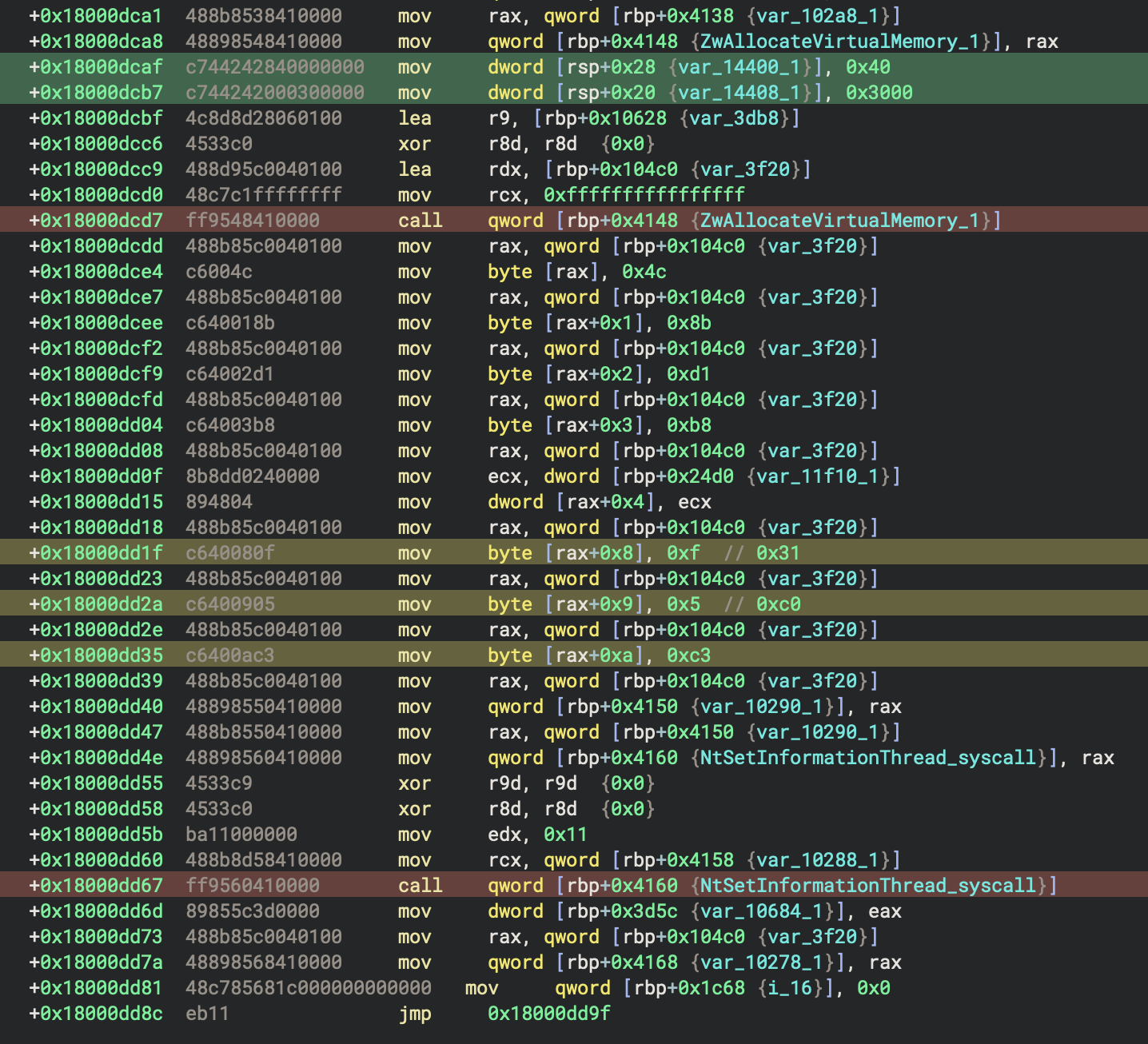1148x1044 pixels.
Task: Click jump target 0x18000dd9f
Action: (549, 1014)
